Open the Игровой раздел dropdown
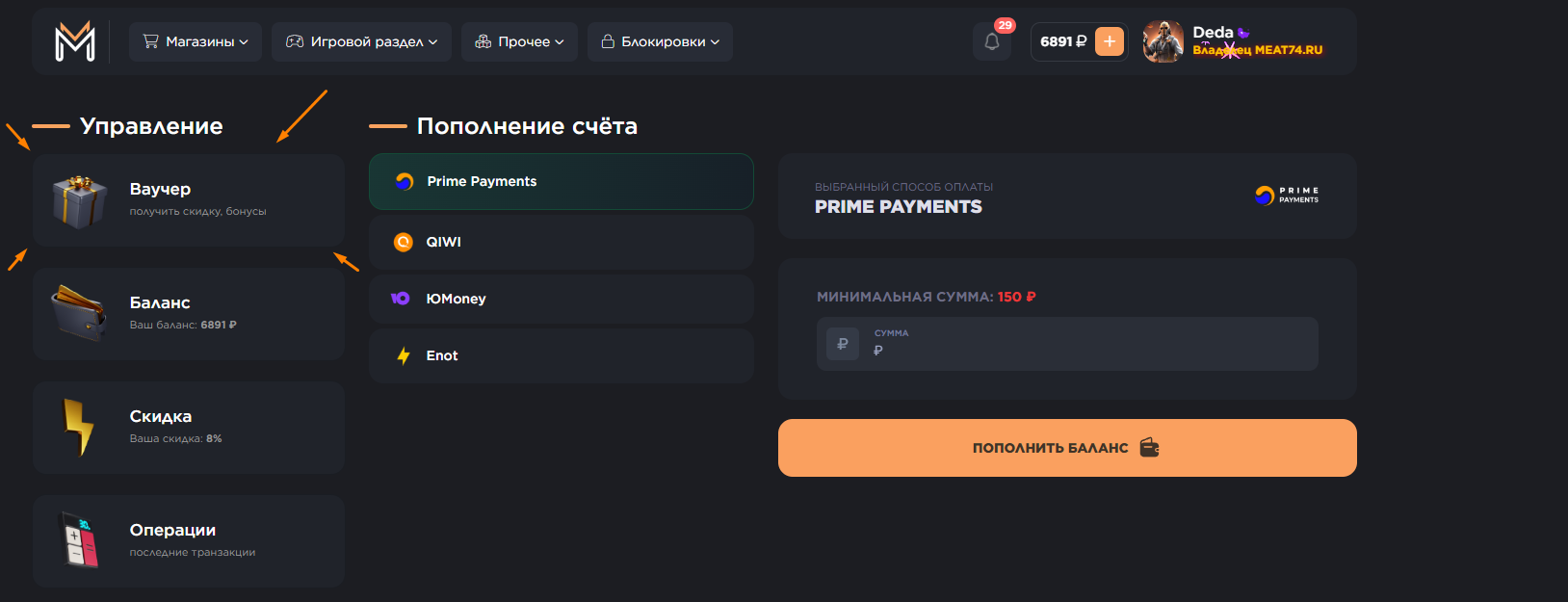Screen dimensions: 1568x602 coord(361,41)
